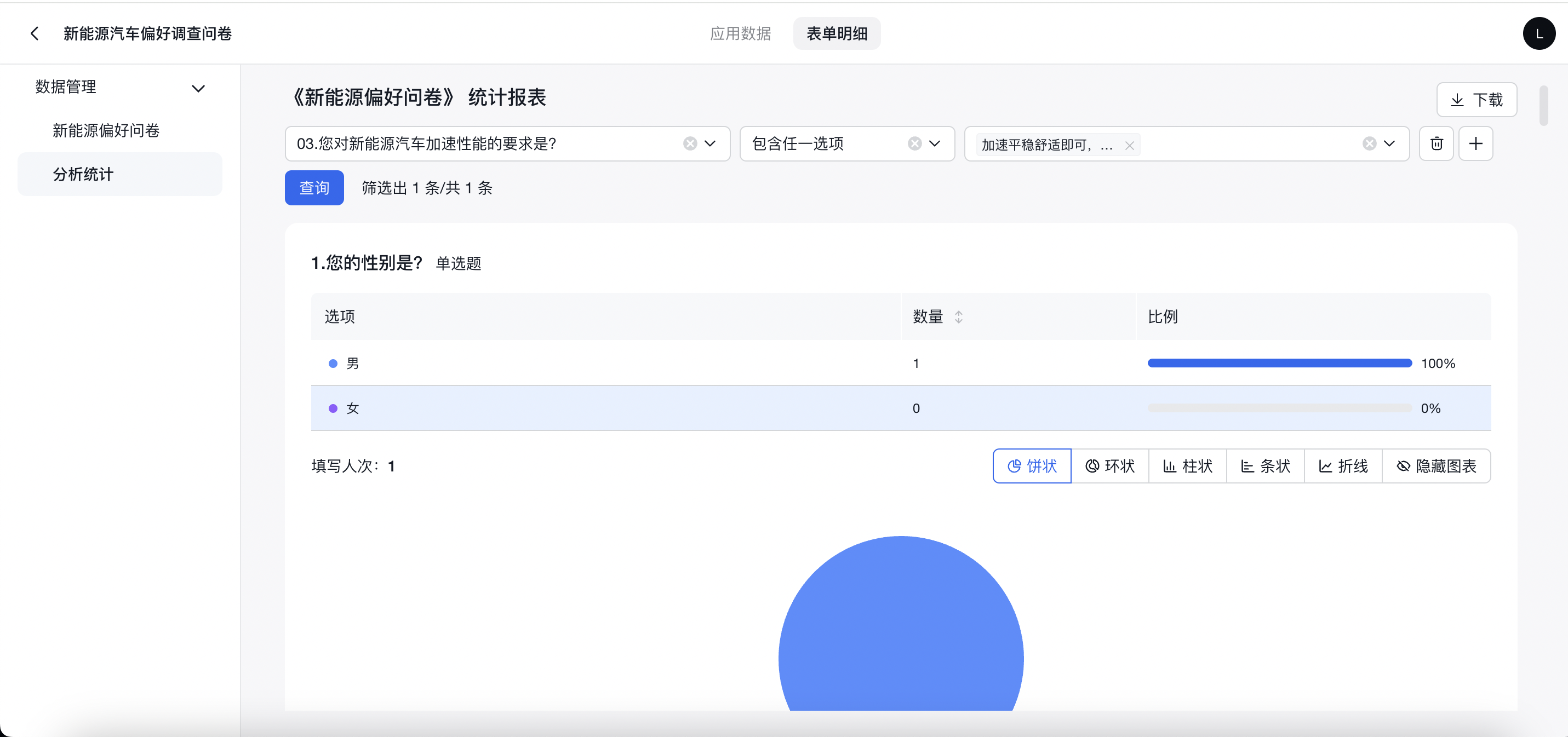Clear all selected option values
Image resolution: width=1568 pixels, height=737 pixels.
(1369, 143)
